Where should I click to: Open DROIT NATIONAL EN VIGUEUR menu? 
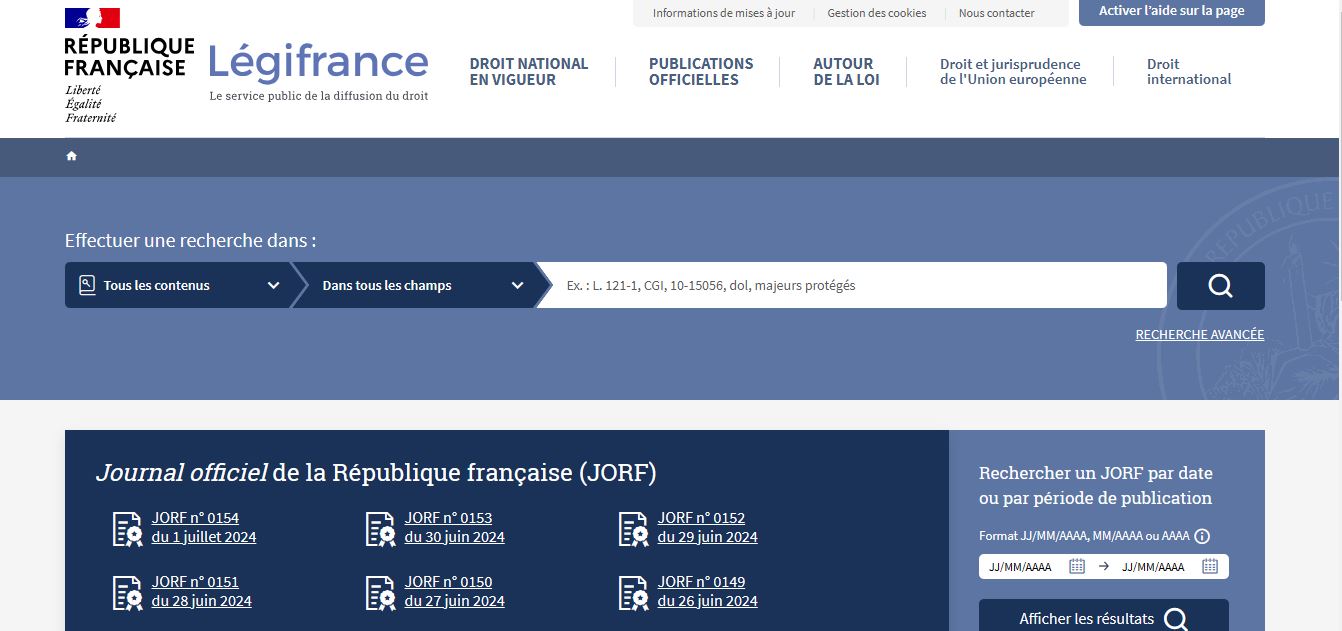click(529, 72)
